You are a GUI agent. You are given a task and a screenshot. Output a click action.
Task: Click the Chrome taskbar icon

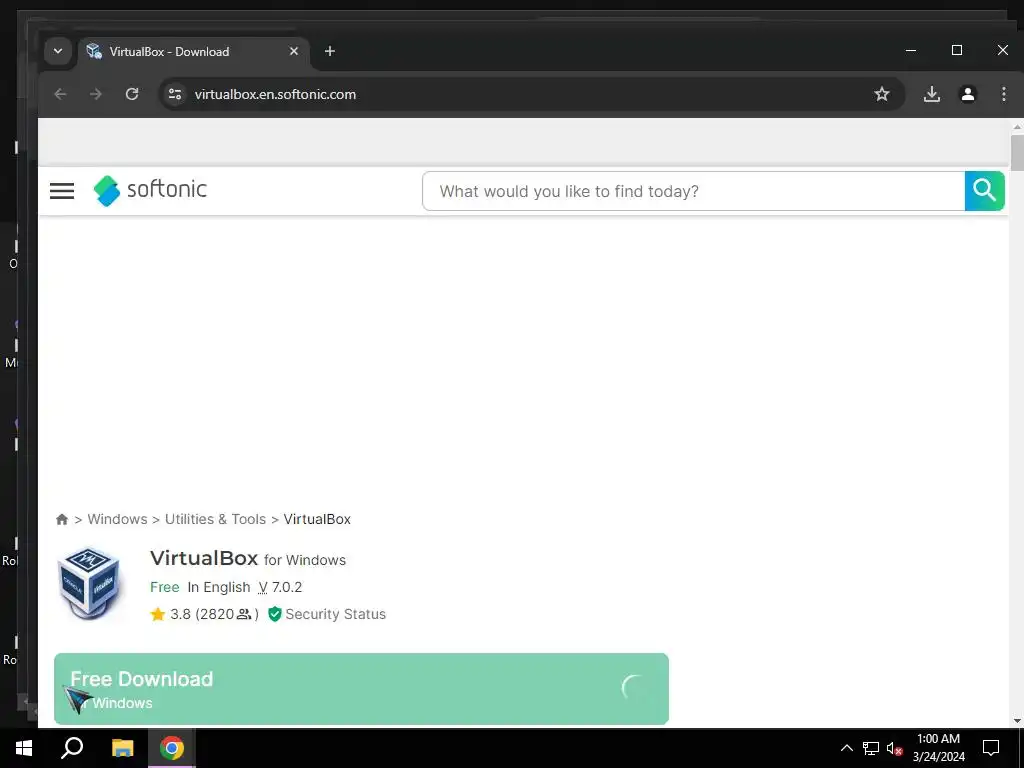click(172, 748)
